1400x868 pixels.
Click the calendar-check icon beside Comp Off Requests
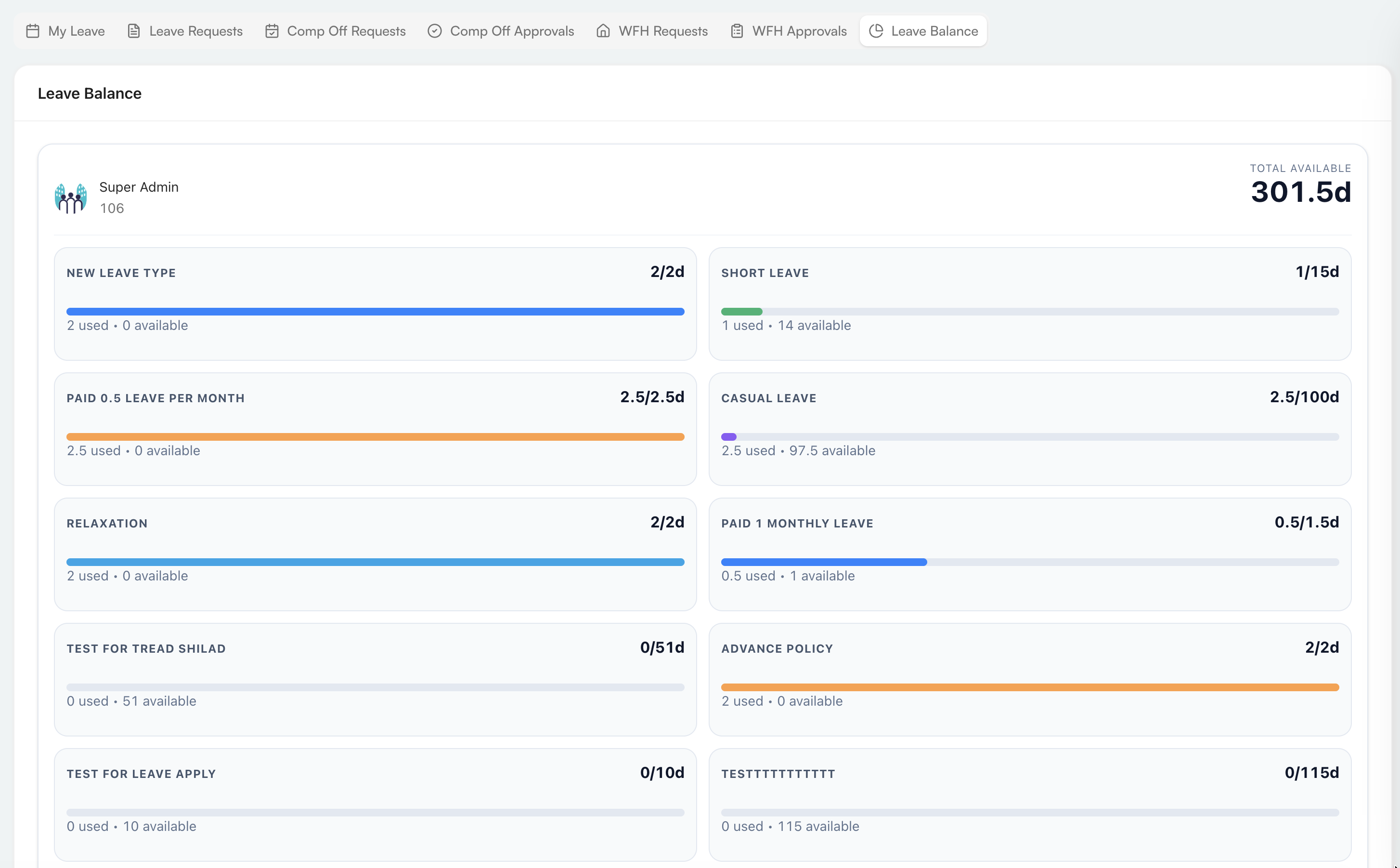(272, 31)
